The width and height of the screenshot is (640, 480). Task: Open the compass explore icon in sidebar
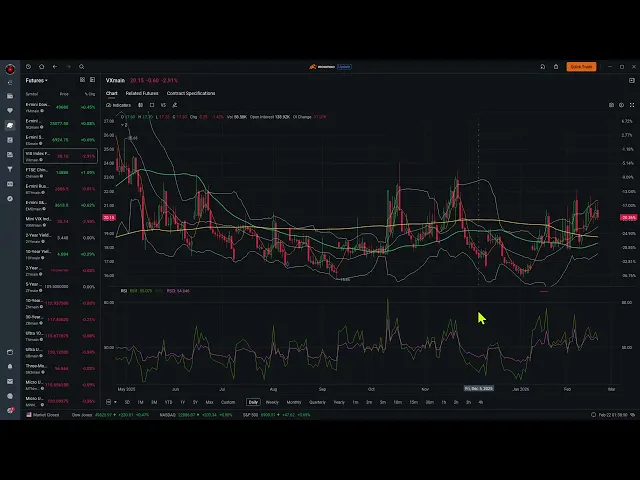(10, 199)
